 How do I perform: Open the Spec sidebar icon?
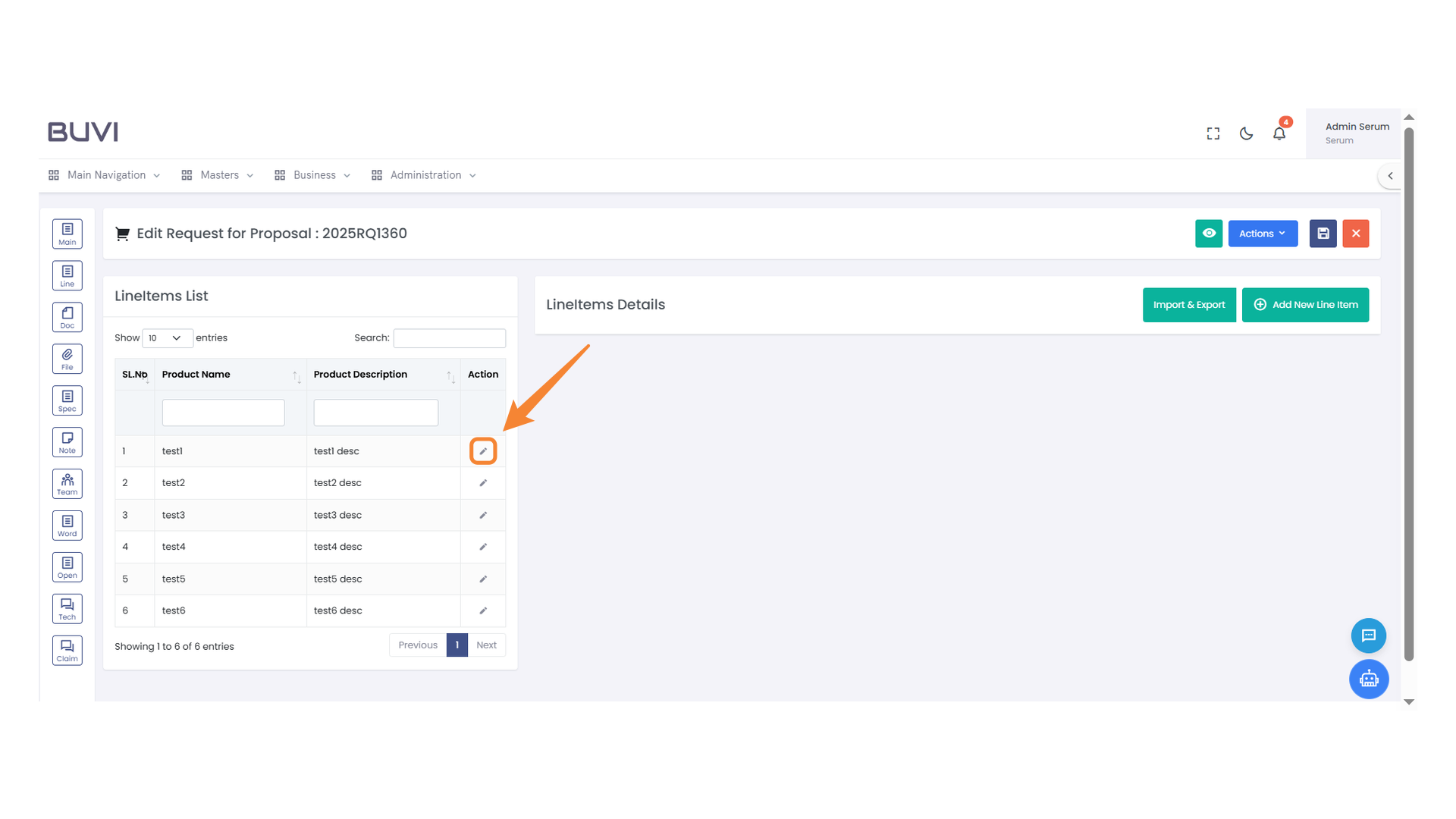click(x=67, y=400)
